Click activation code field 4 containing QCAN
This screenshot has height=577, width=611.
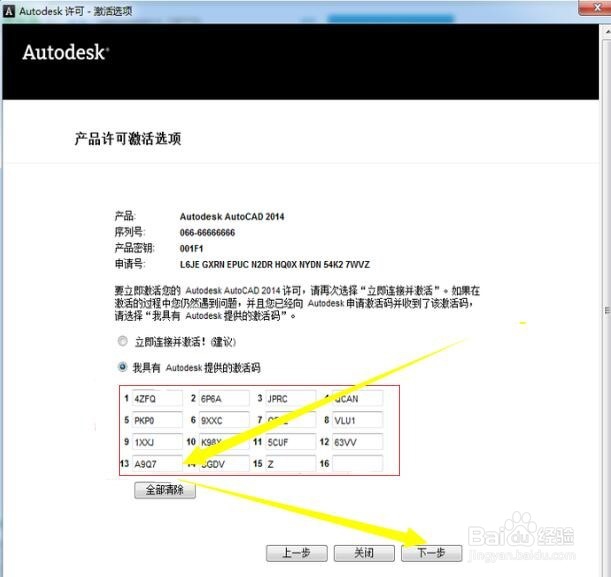[358, 398]
